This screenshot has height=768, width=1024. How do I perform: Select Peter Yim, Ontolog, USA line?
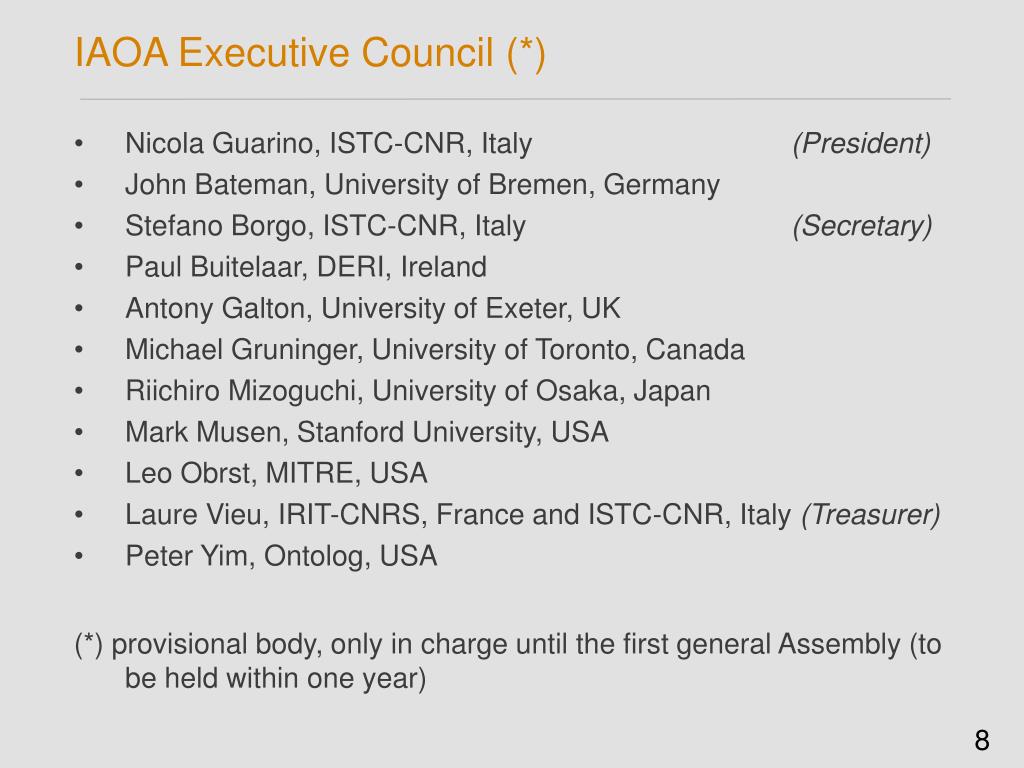pos(281,556)
